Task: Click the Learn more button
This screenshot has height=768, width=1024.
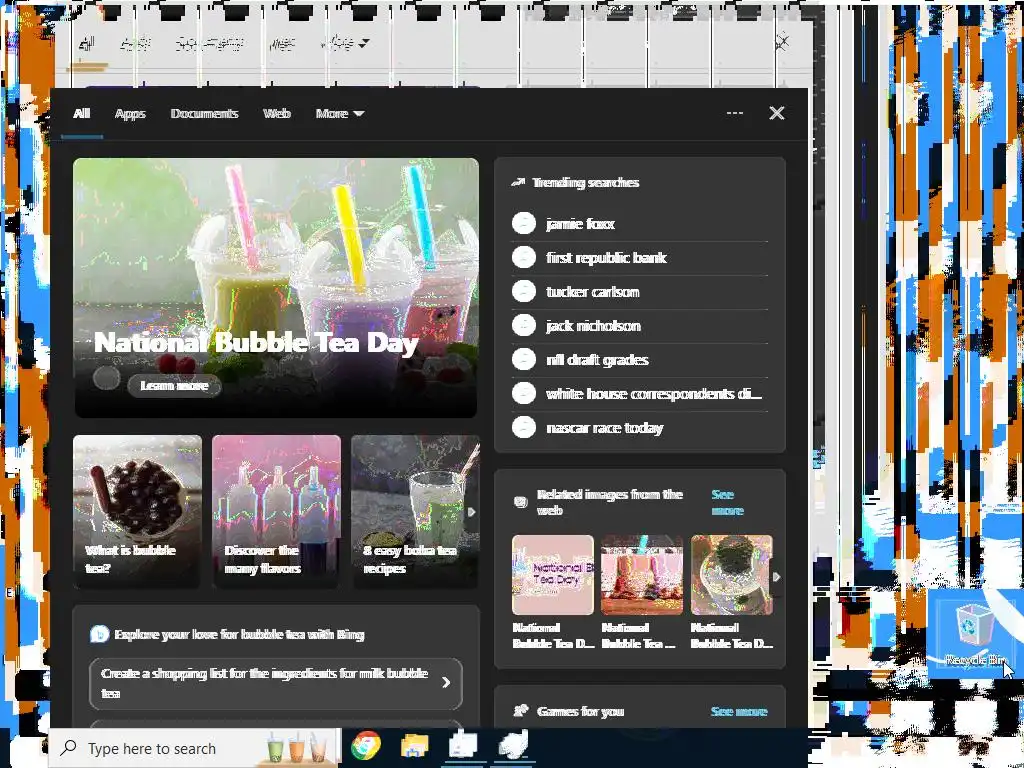Action: coord(174,386)
